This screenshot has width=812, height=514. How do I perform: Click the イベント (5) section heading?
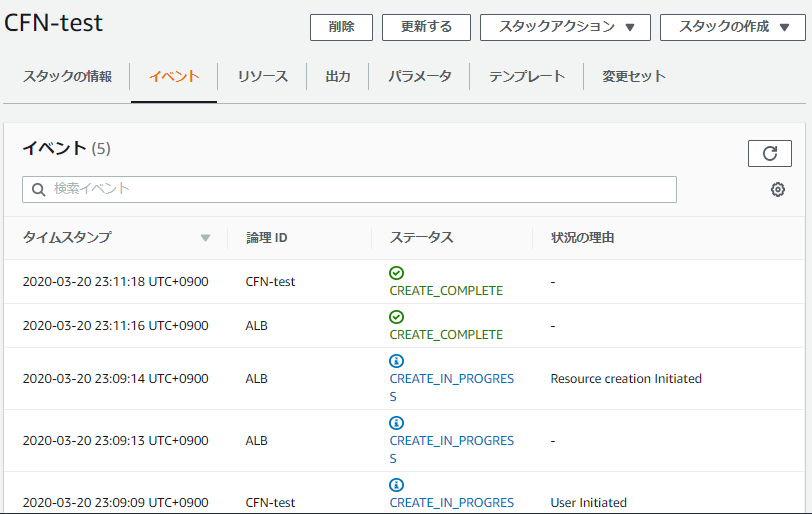tap(66, 149)
